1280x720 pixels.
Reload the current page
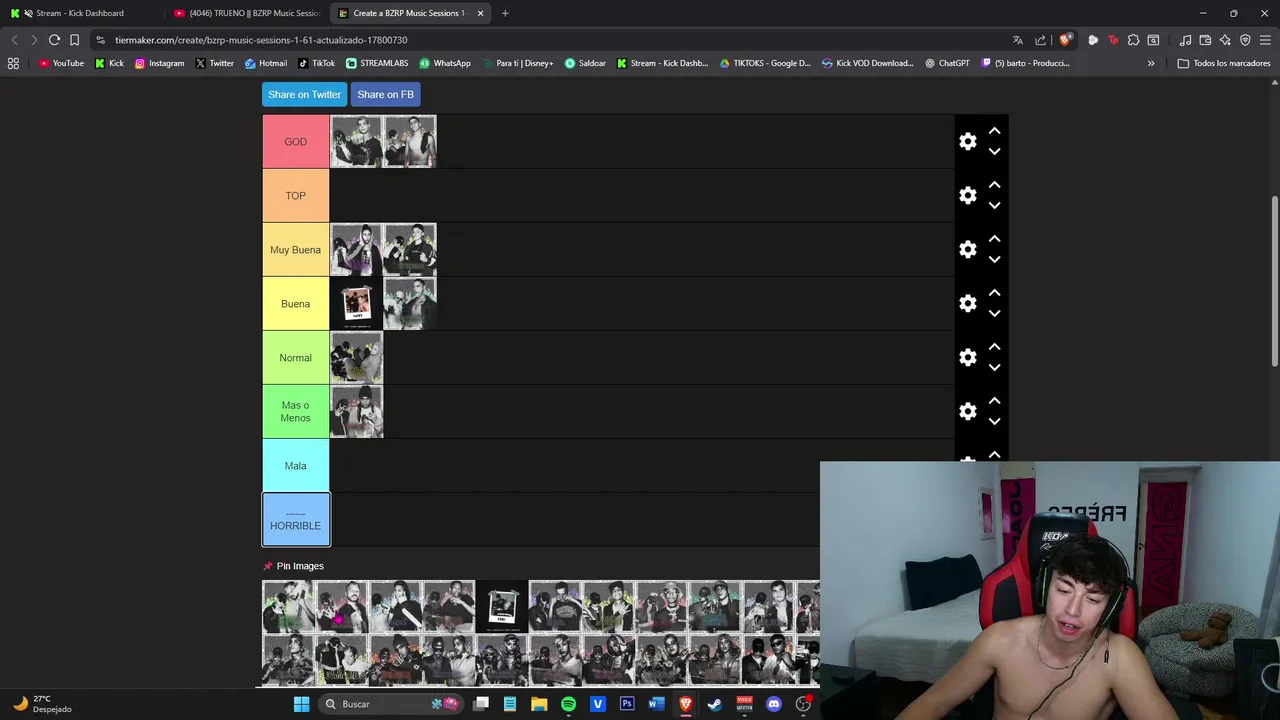pos(54,40)
